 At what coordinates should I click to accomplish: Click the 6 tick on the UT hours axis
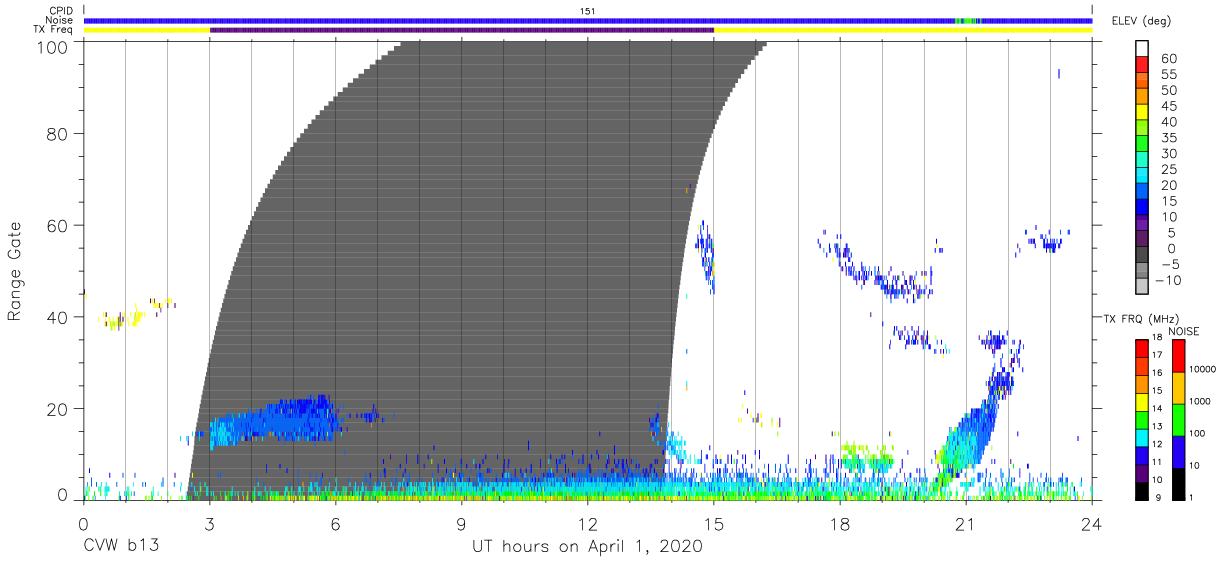click(335, 524)
